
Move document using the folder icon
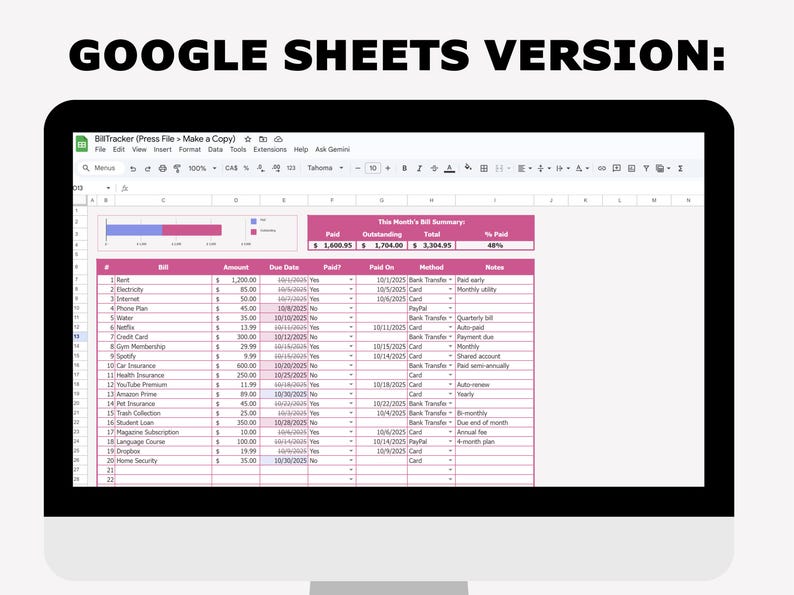point(263,139)
